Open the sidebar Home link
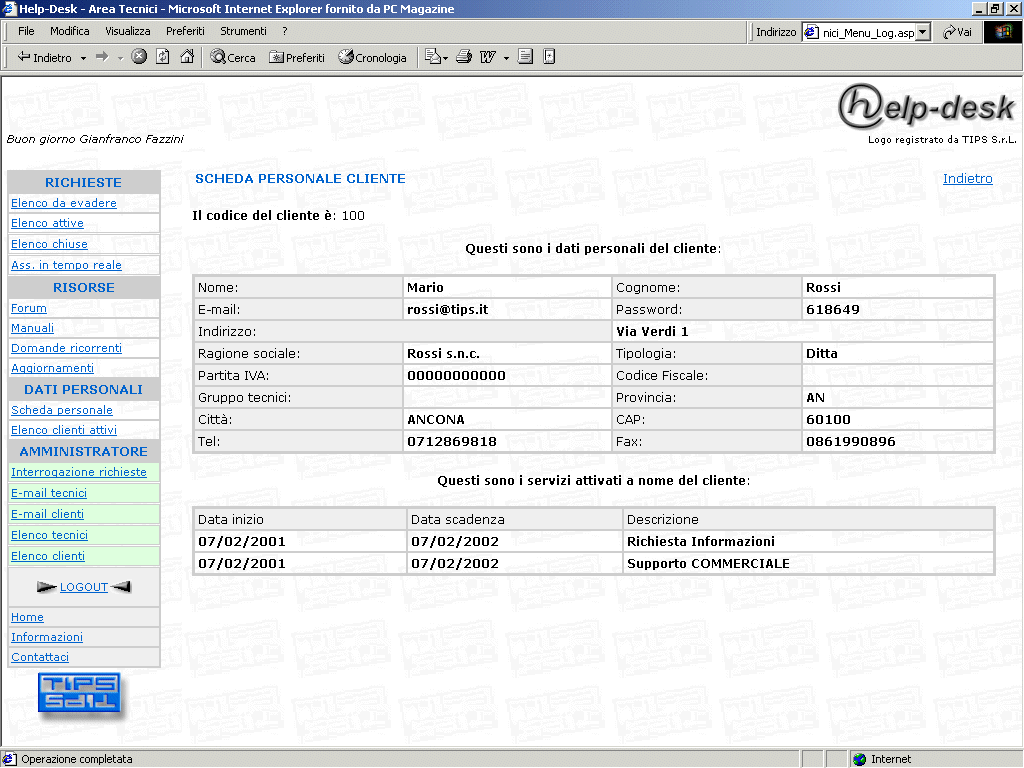Image resolution: width=1024 pixels, height=768 pixels. [27, 617]
